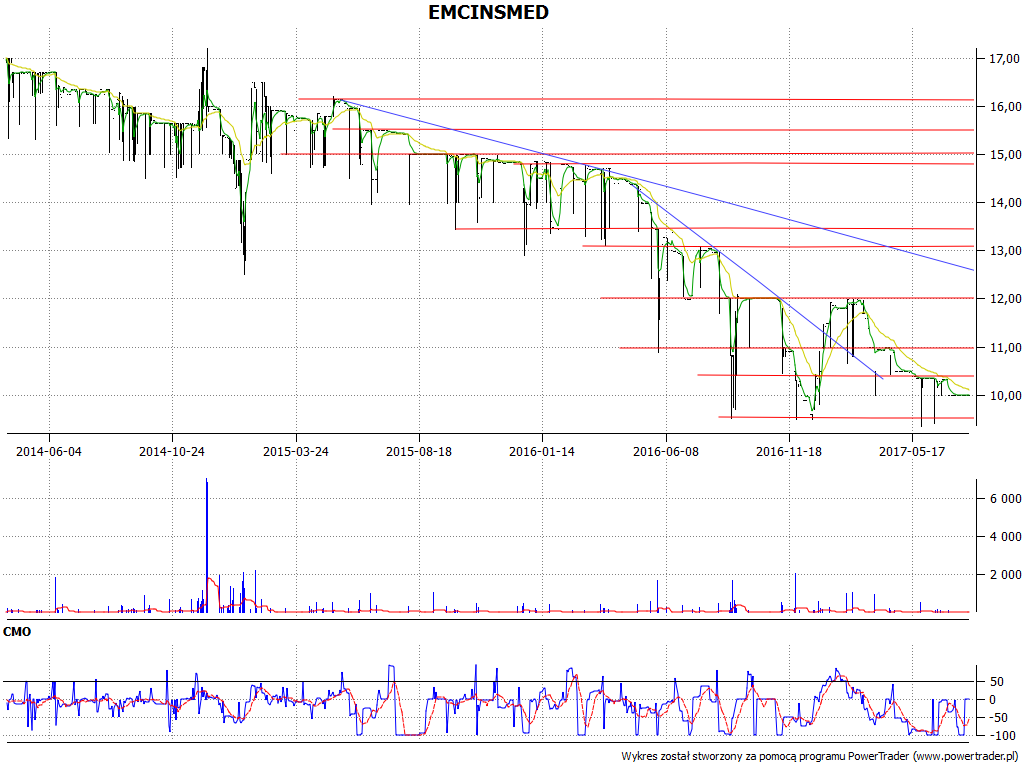1024x768 pixels.
Task: Click the 6 000 volume axis label
Action: [x=1005, y=499]
